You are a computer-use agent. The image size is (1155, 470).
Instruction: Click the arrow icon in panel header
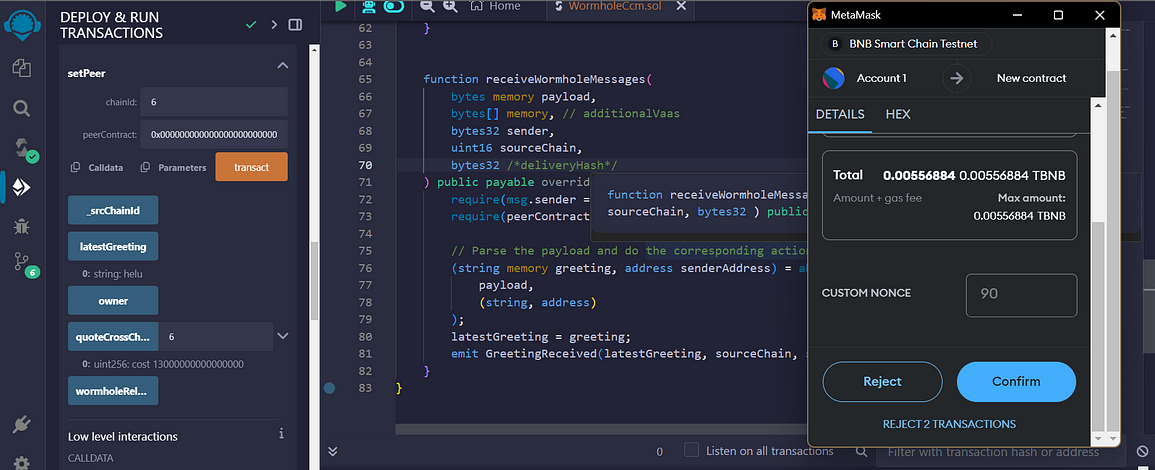click(274, 24)
